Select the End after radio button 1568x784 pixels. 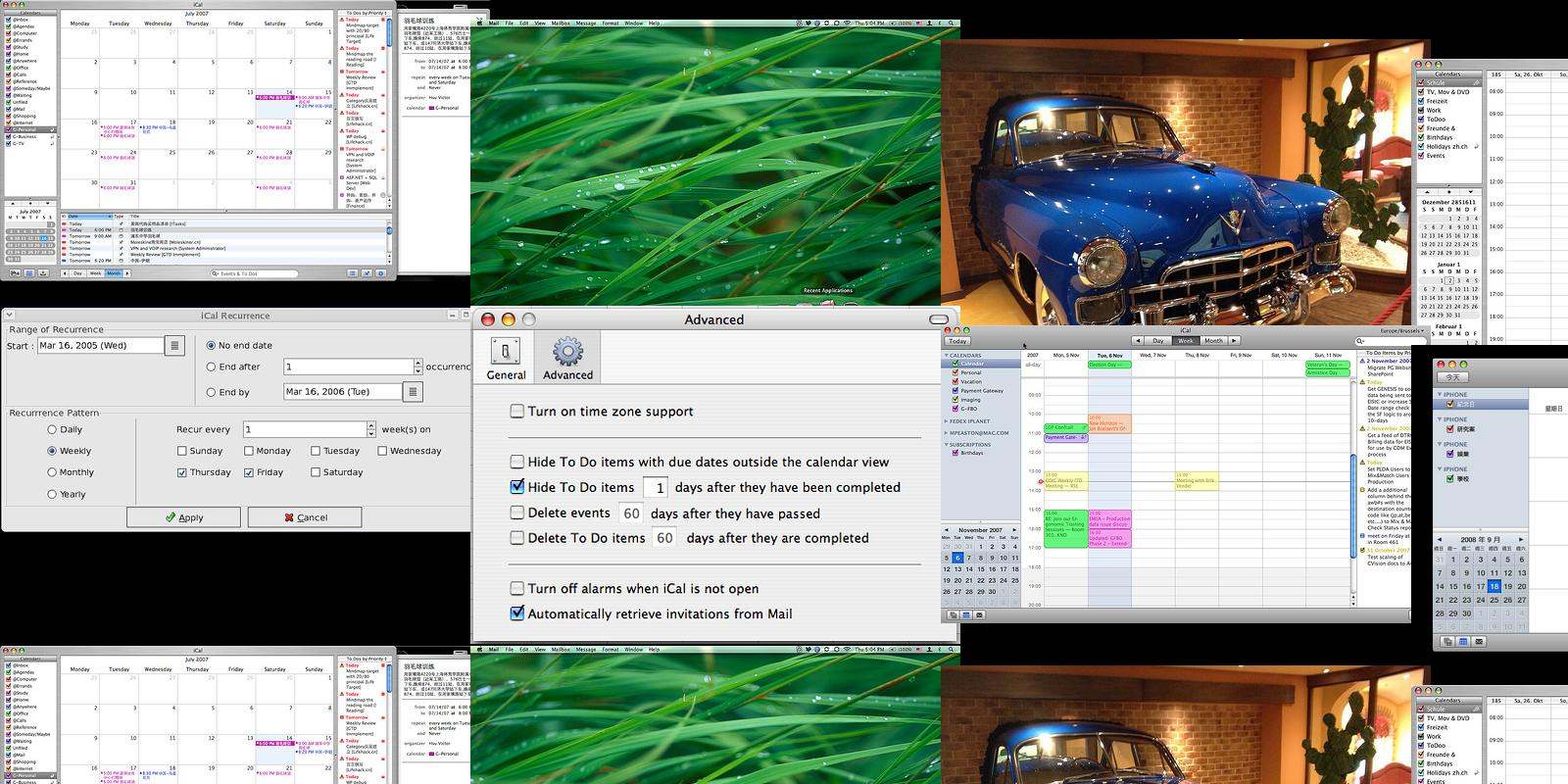211,367
